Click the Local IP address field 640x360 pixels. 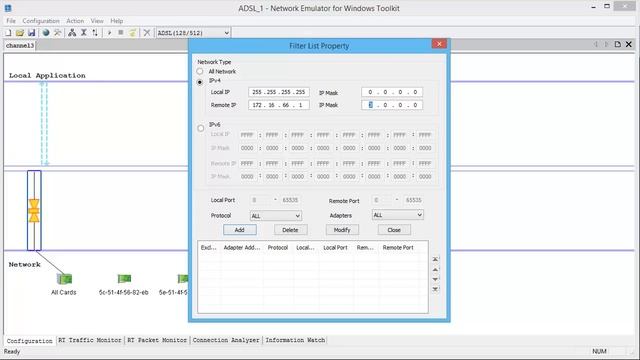[279, 92]
